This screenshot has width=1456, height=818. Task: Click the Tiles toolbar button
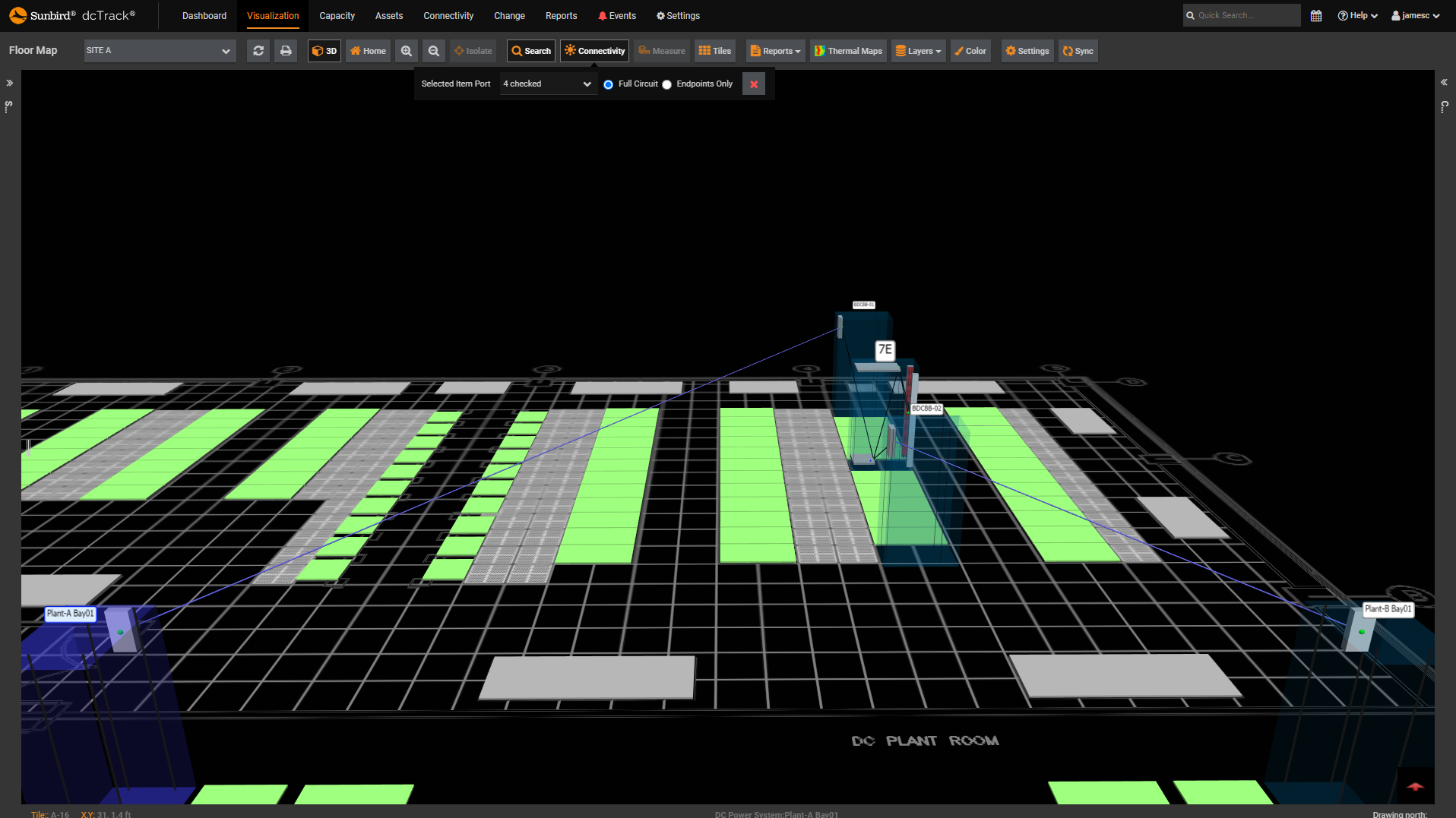click(x=714, y=51)
